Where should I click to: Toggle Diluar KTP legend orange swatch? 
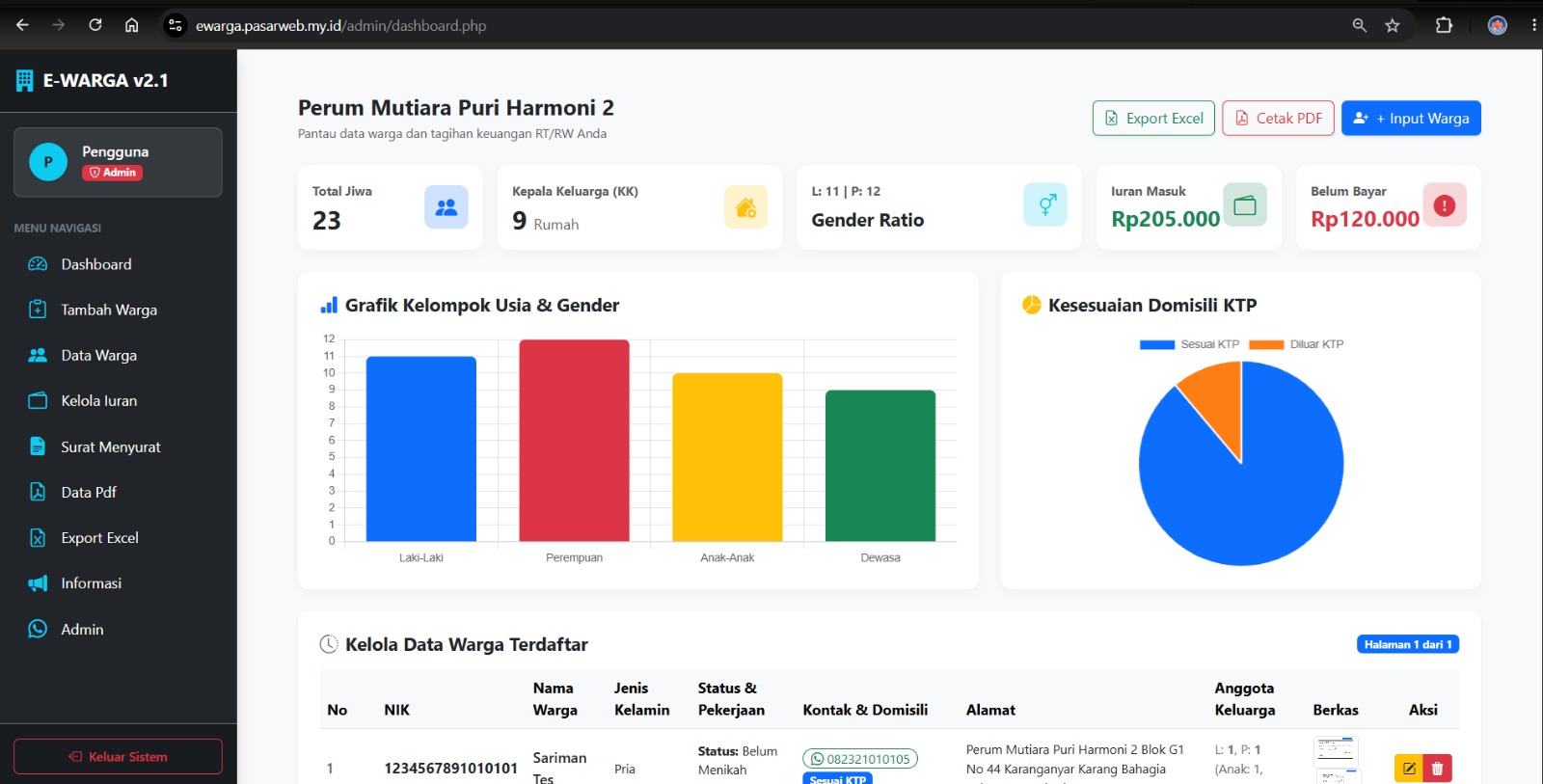pos(1266,344)
